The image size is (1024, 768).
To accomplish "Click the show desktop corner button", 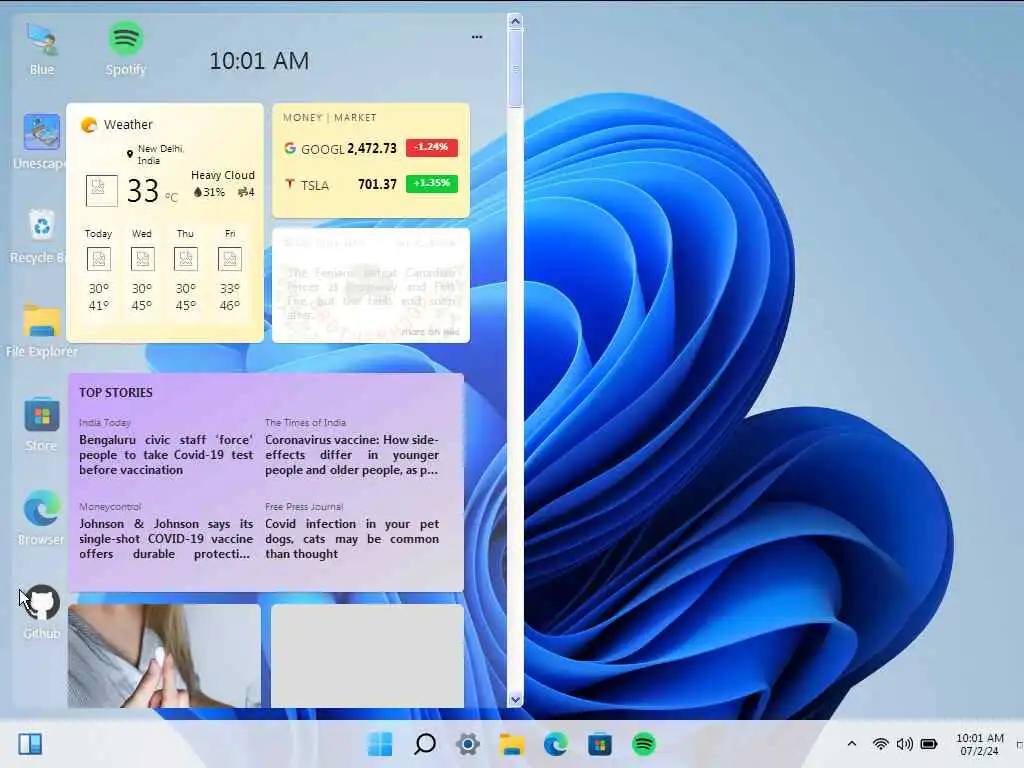I will [1019, 744].
